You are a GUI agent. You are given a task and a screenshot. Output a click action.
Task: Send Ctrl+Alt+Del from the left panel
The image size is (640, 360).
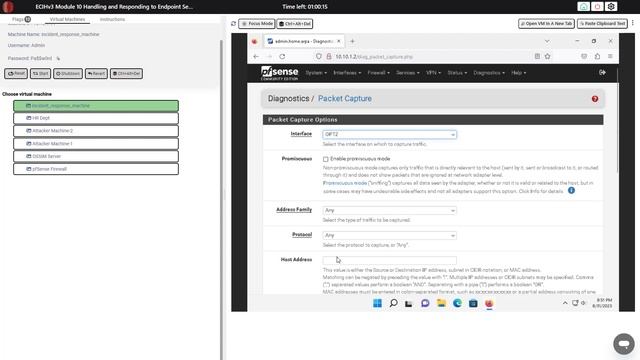(x=126, y=73)
